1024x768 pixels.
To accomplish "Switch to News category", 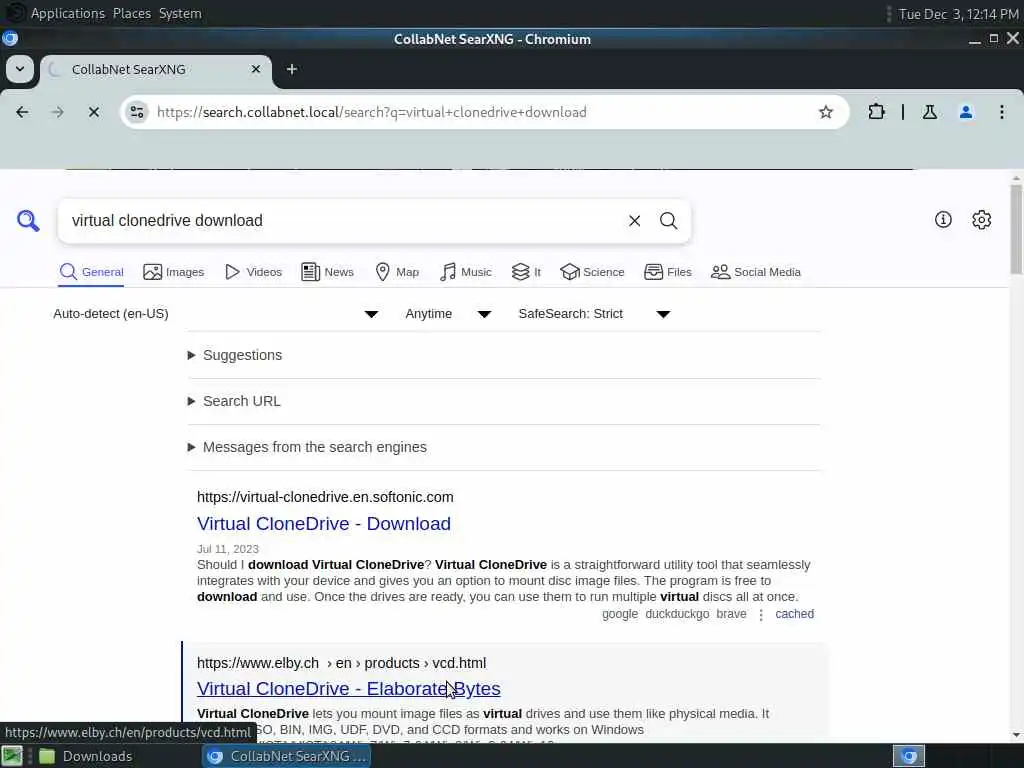I will (x=327, y=272).
